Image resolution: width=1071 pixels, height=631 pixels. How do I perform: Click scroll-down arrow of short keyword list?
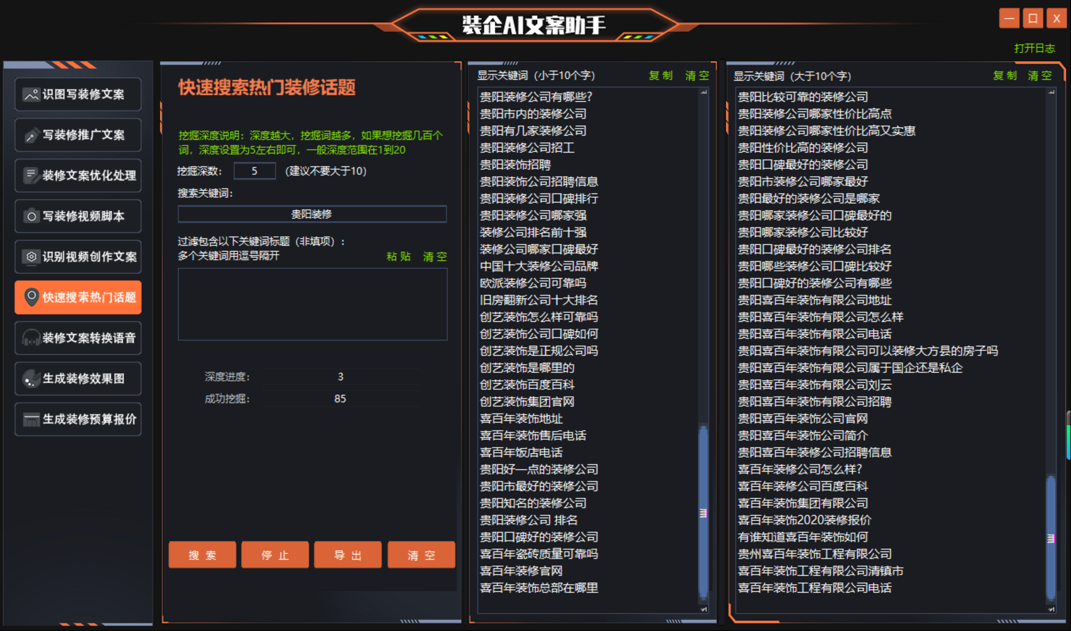[x=704, y=608]
